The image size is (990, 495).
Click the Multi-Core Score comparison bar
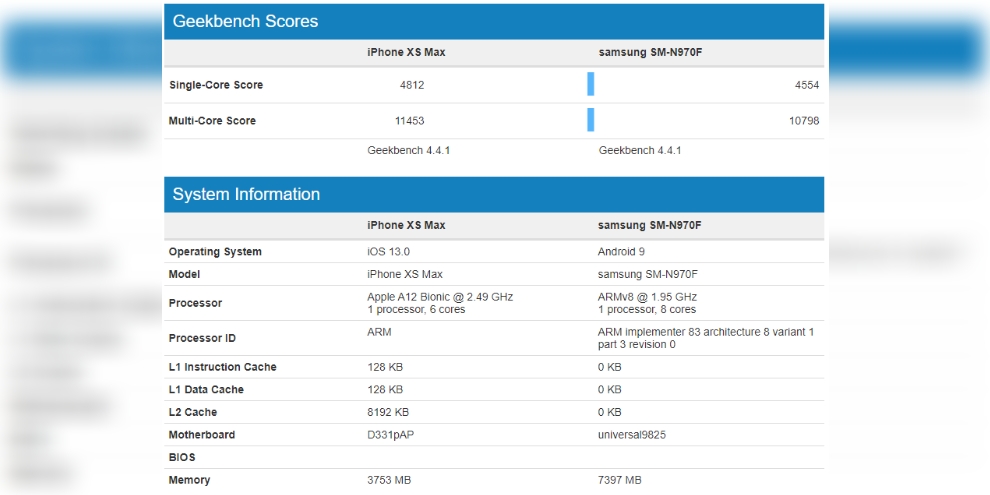pos(590,120)
